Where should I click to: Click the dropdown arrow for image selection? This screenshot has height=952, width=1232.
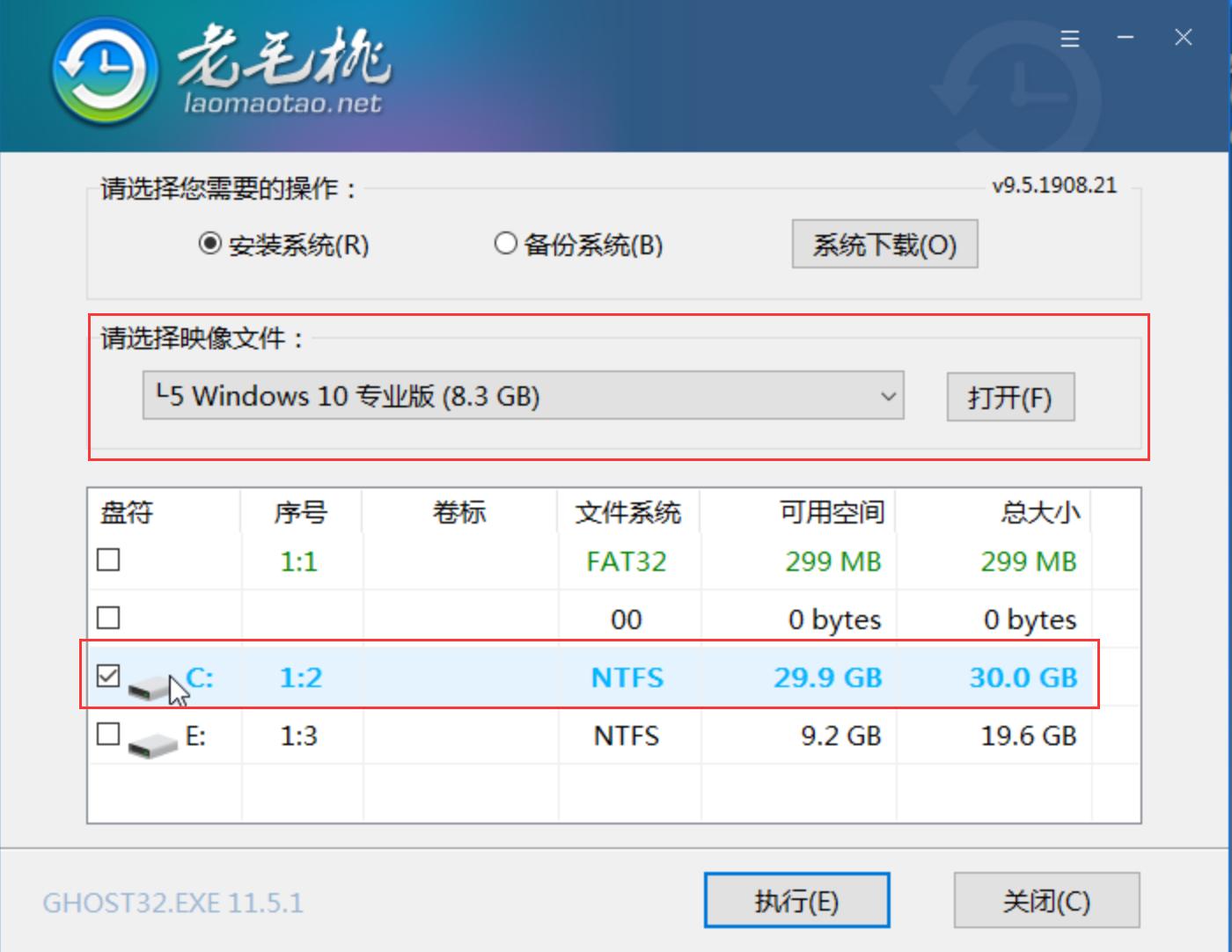(889, 397)
